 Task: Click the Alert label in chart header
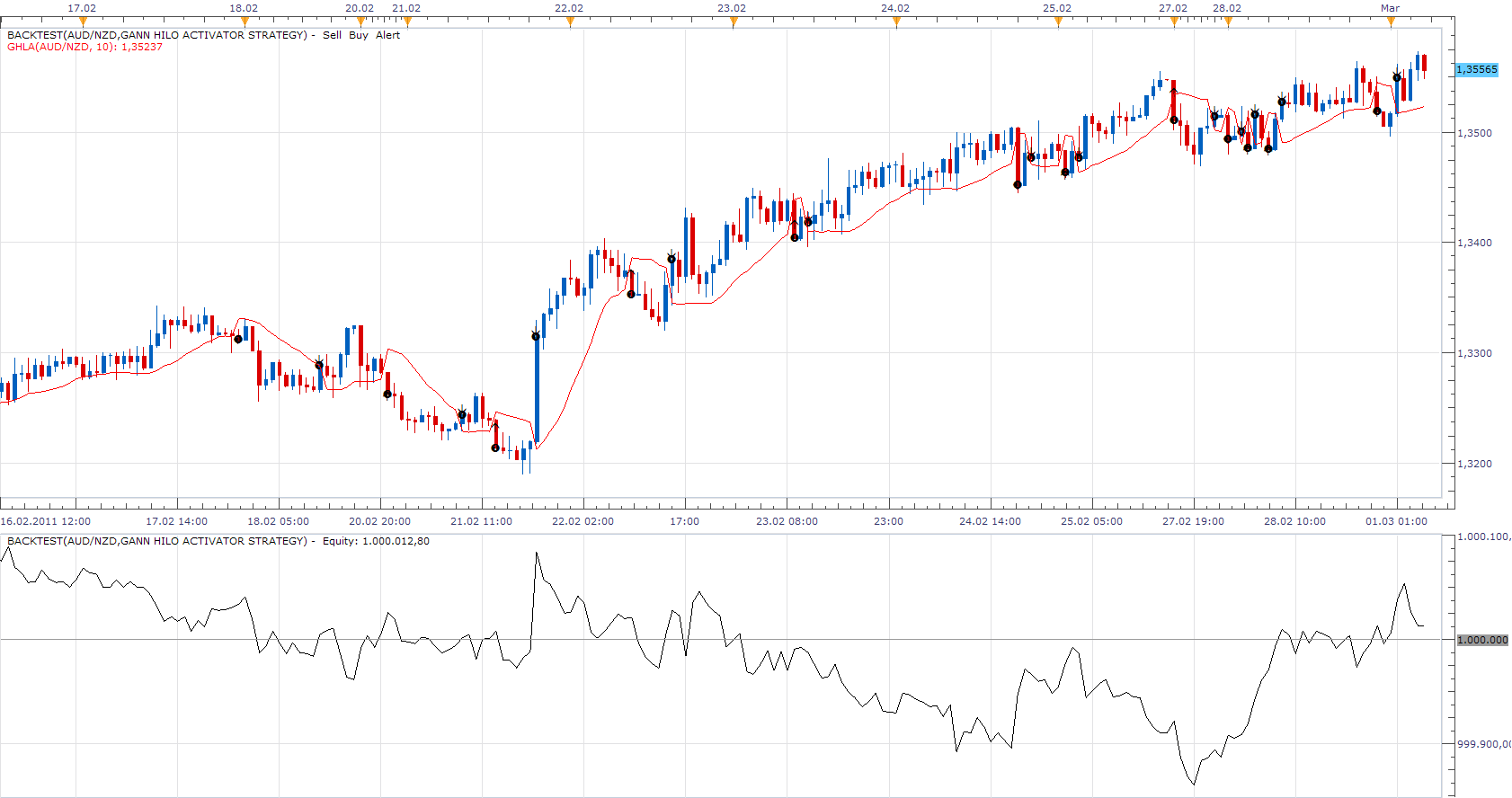[388, 35]
